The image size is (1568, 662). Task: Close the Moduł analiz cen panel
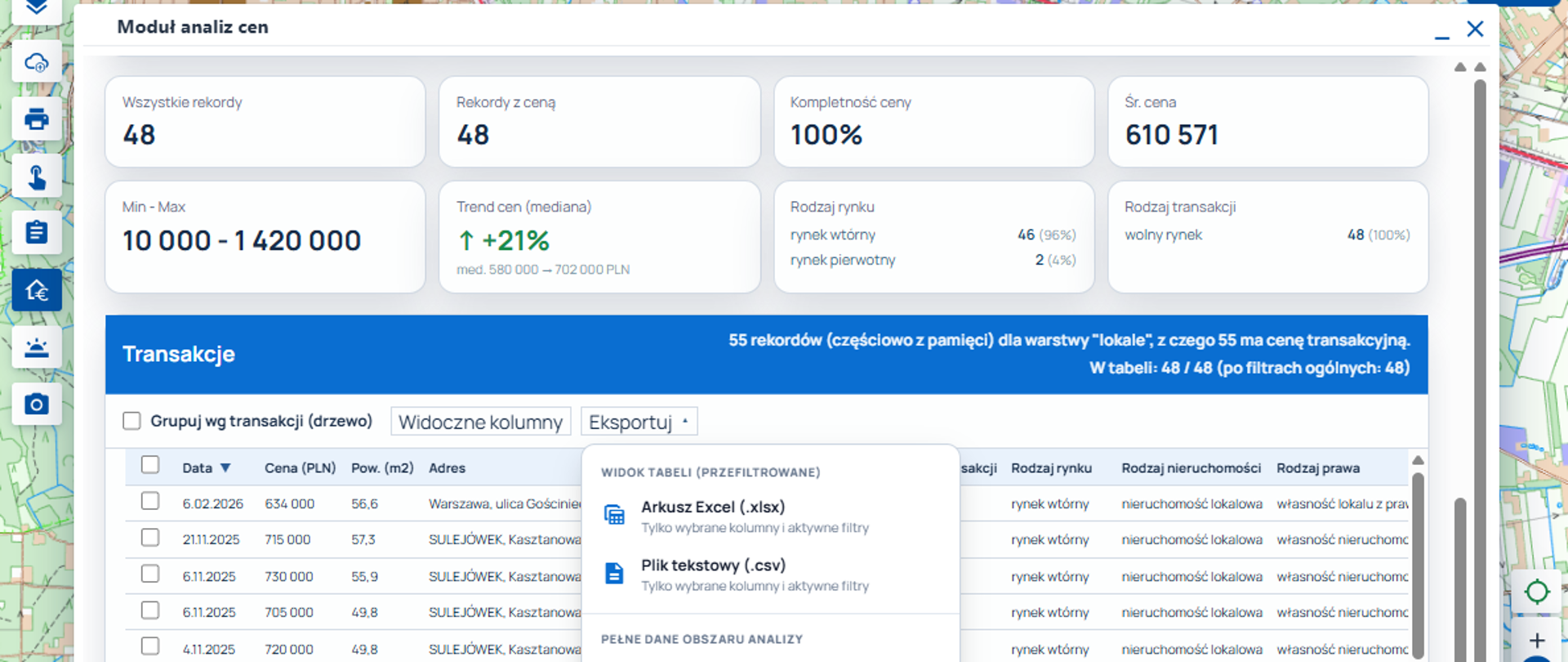[x=1475, y=29]
